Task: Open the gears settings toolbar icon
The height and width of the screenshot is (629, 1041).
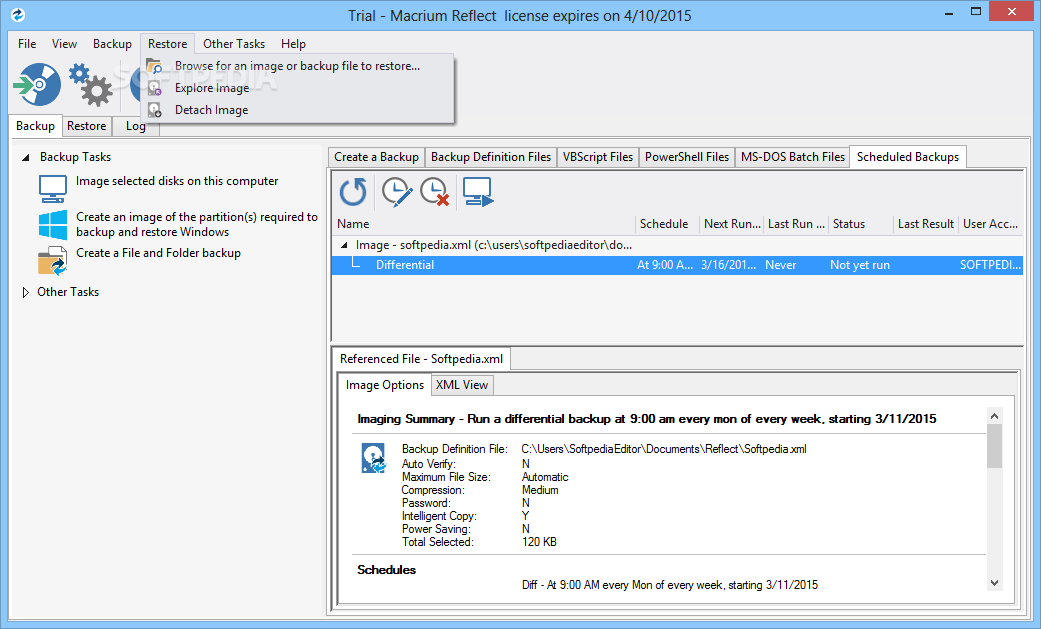Action: (x=91, y=85)
